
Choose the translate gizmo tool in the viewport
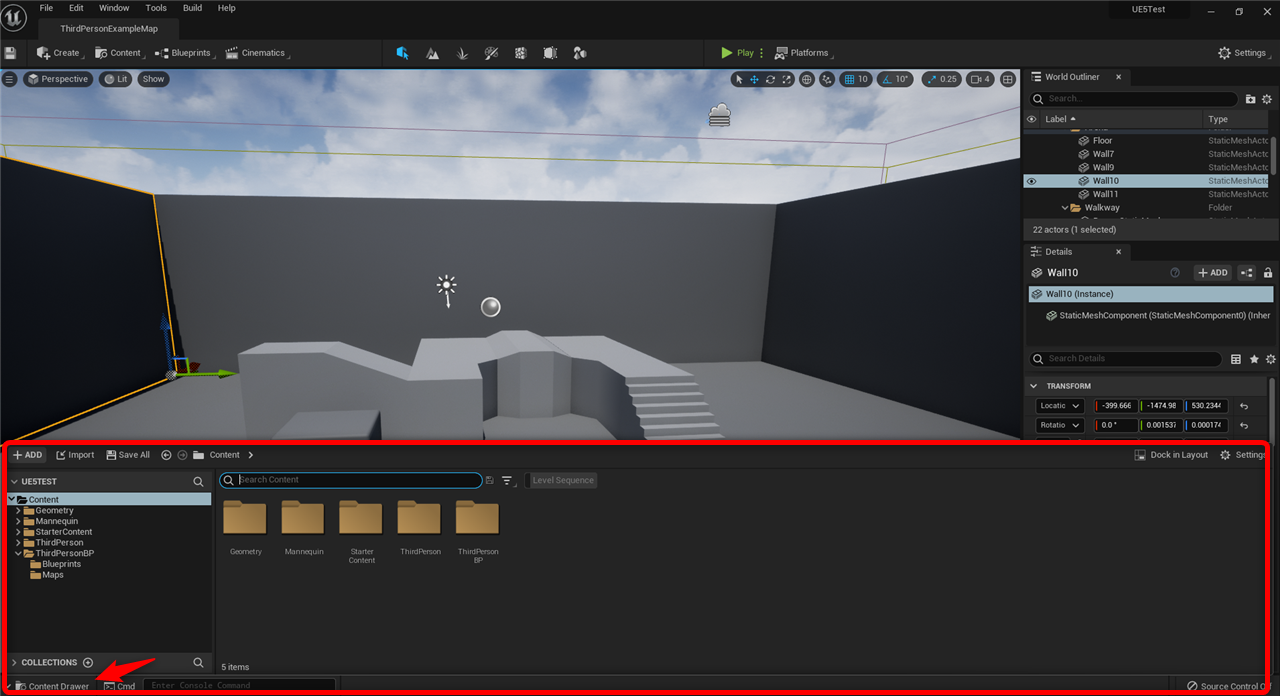(755, 79)
